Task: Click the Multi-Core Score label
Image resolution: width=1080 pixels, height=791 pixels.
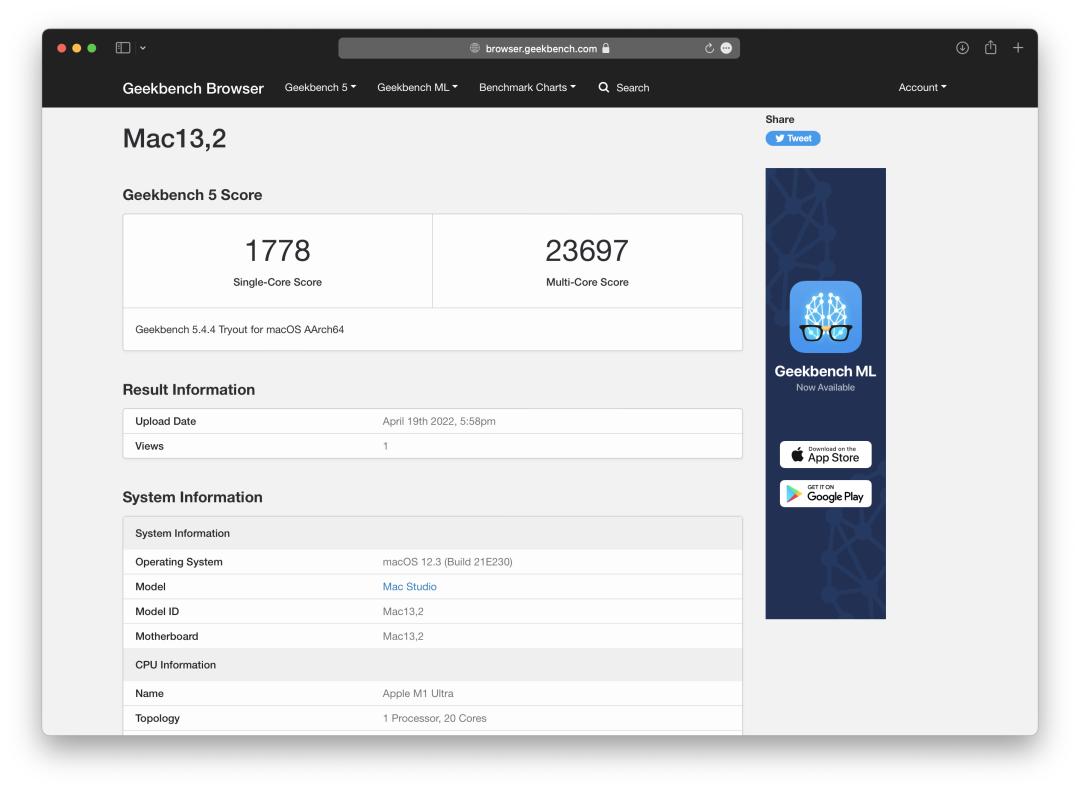Action: (588, 282)
